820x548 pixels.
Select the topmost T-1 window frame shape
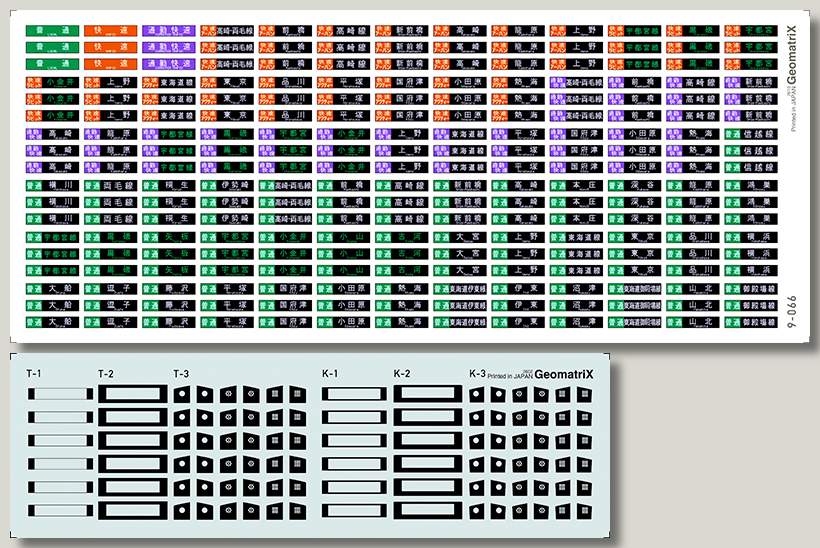click(61, 394)
